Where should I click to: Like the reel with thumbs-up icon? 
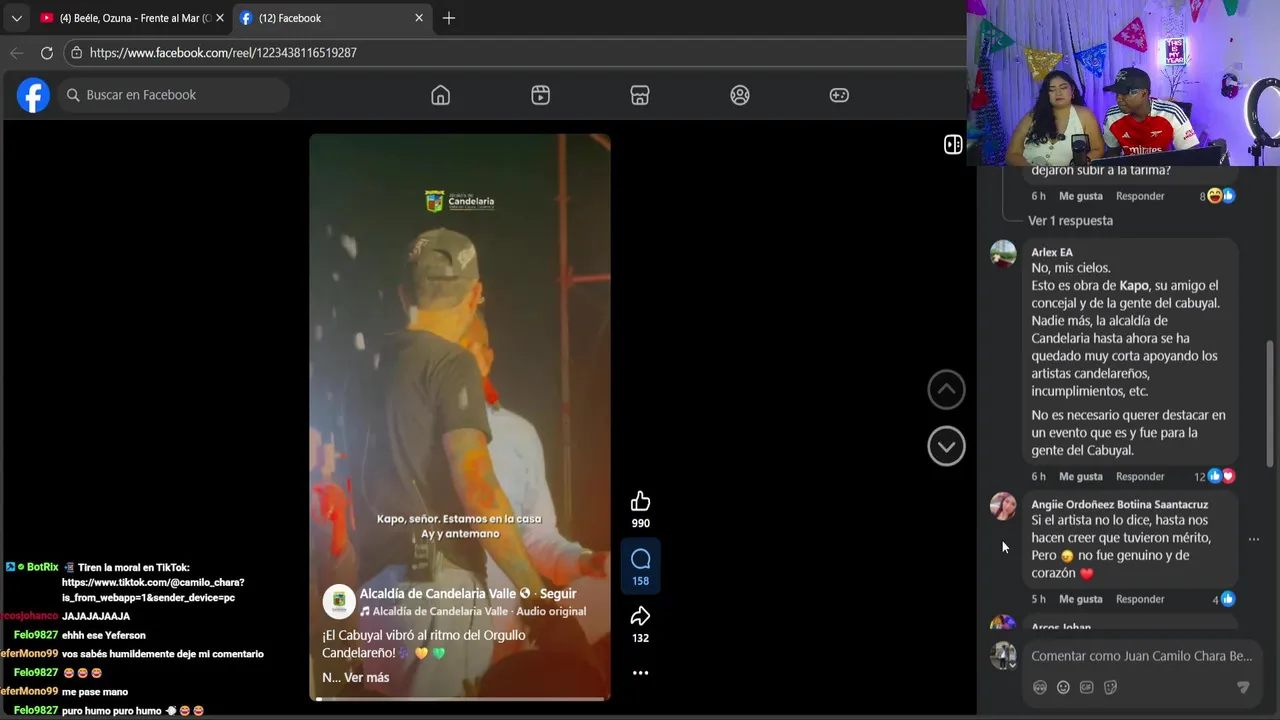640,501
